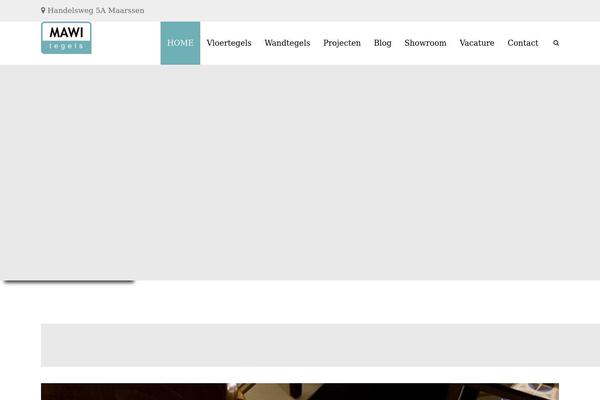Open the Blog page
The height and width of the screenshot is (400, 600).
coord(383,43)
